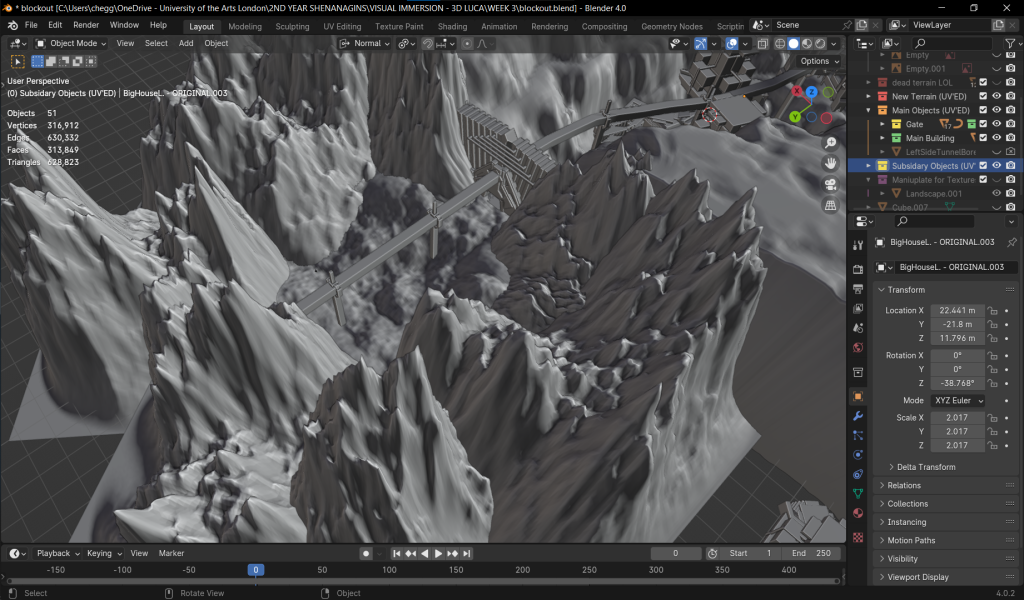The width and height of the screenshot is (1024, 600).
Task: Hide Gate collection in viewport
Action: pyautogui.click(x=997, y=123)
